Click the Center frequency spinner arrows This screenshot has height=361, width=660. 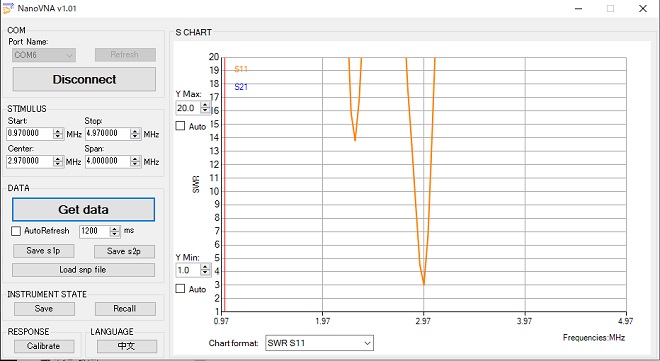click(58, 162)
